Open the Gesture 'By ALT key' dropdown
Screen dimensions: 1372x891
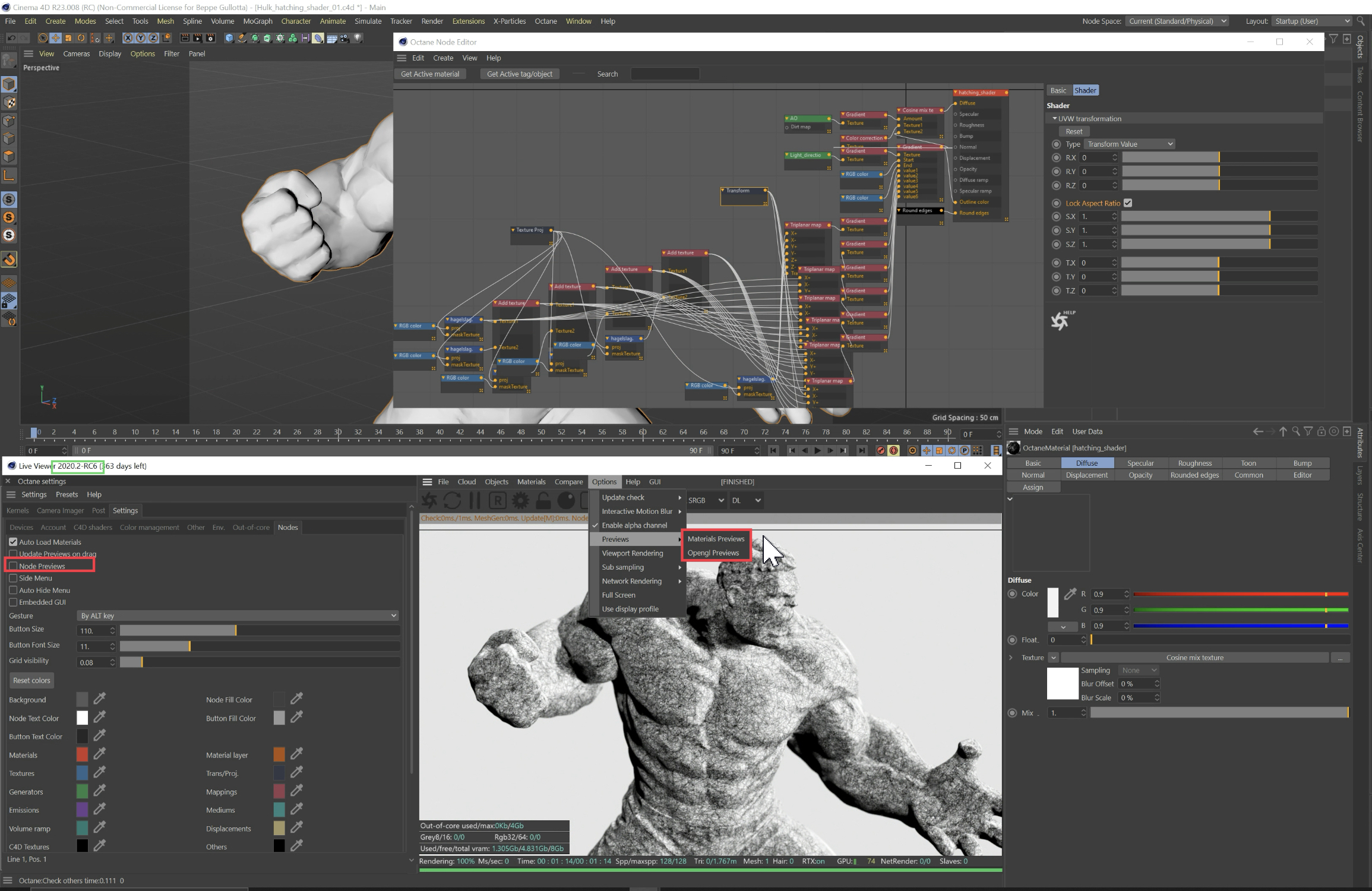238,615
